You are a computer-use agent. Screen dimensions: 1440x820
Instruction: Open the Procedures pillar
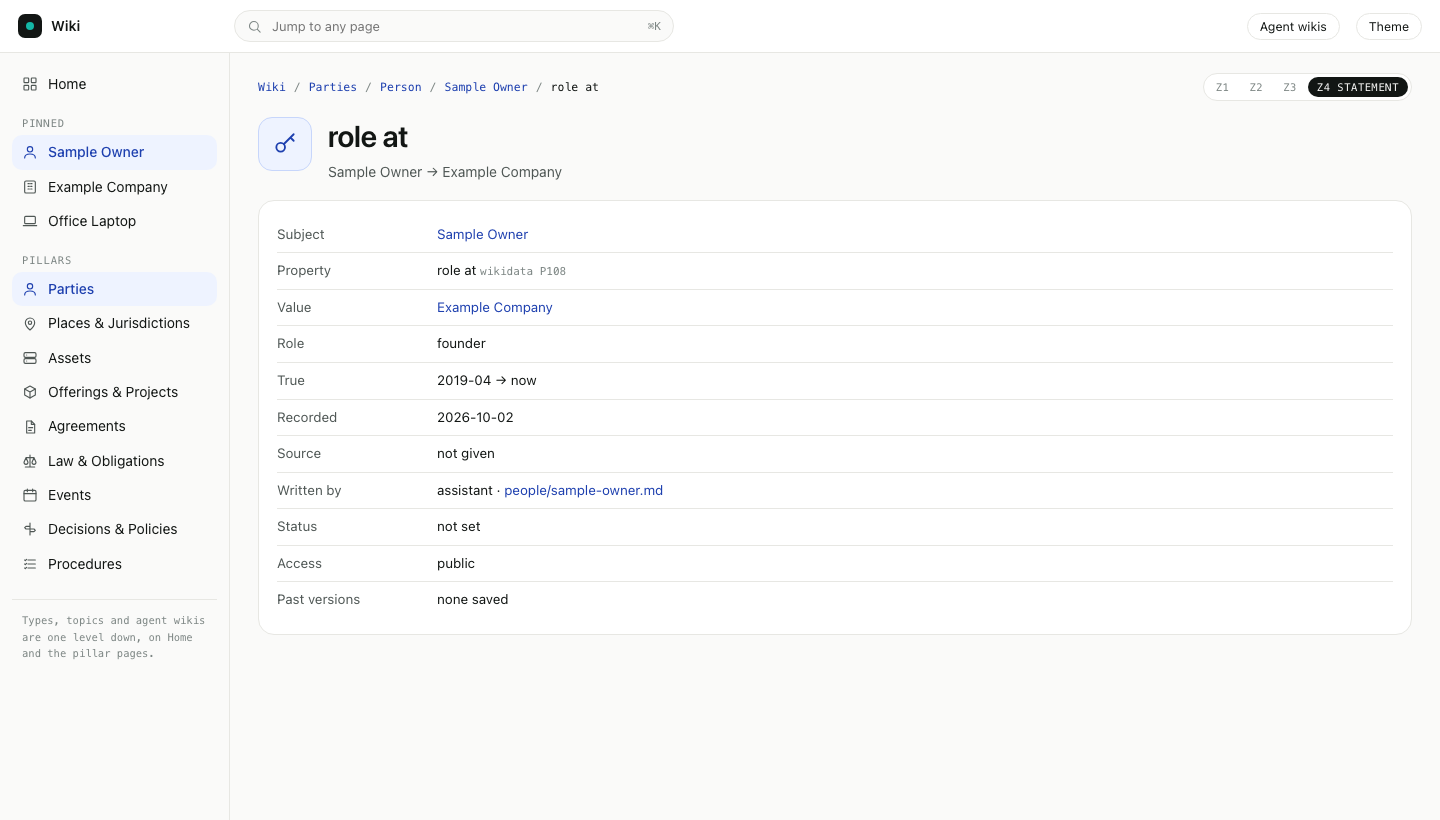click(x=114, y=564)
